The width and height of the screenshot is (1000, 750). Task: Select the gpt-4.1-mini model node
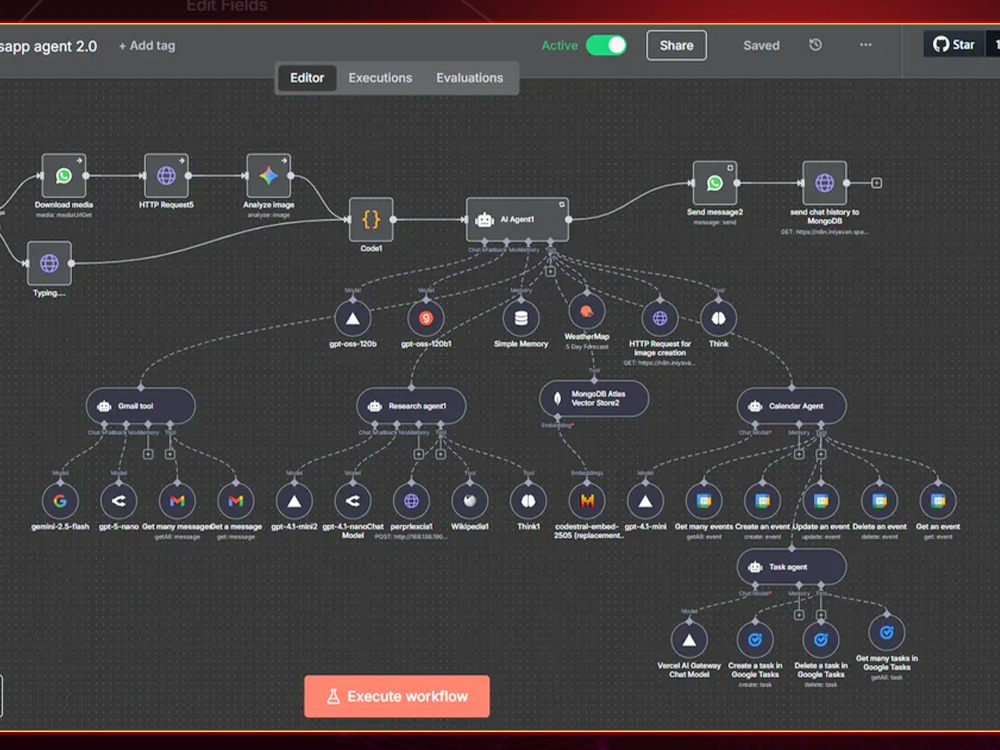[x=645, y=501]
